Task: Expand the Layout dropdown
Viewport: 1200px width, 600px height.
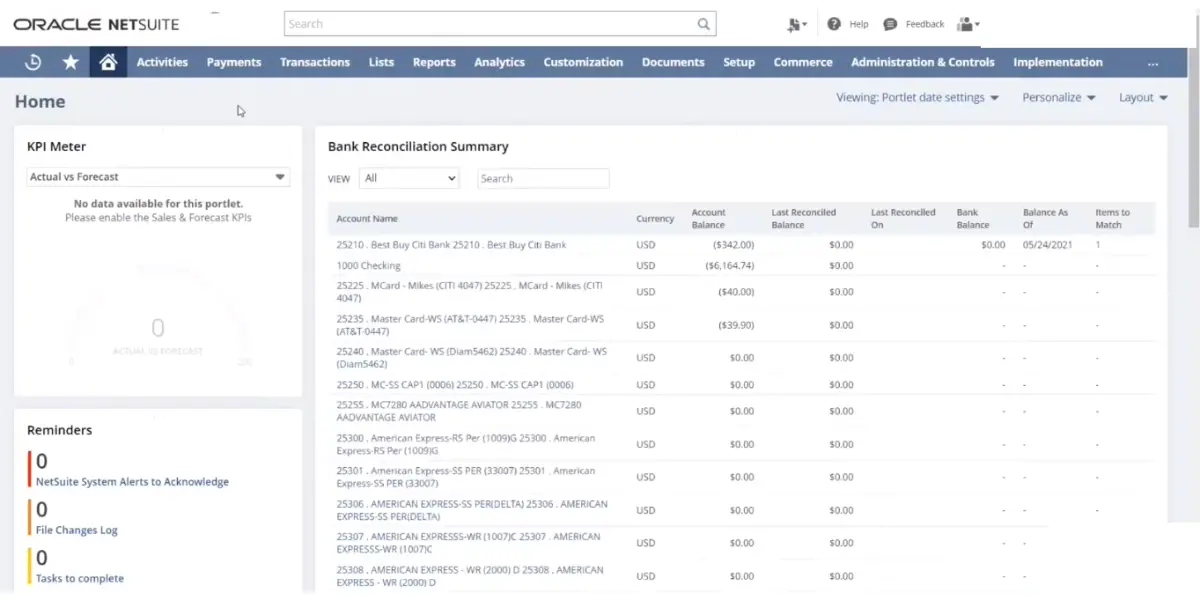Action: pyautogui.click(x=1143, y=98)
